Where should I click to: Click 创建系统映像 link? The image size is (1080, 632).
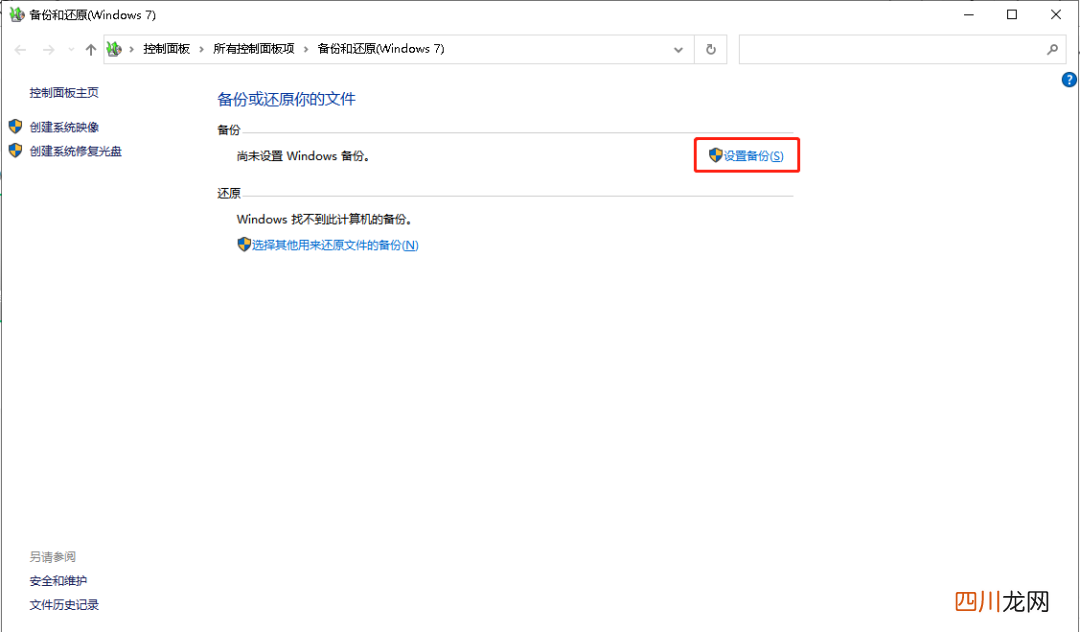(x=64, y=127)
